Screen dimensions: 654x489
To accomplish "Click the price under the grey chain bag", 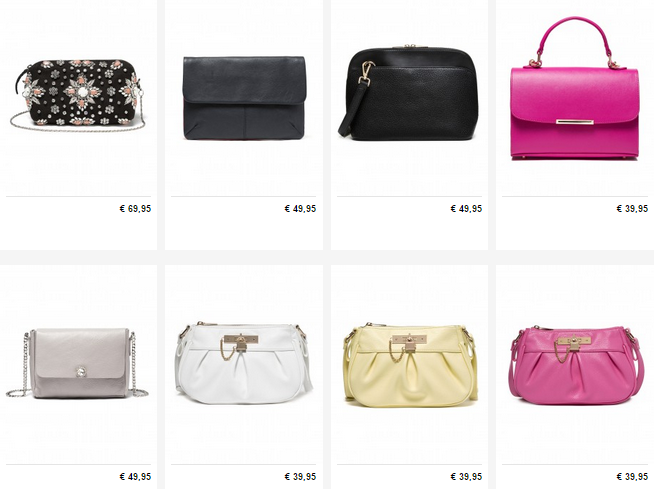I will [x=135, y=476].
